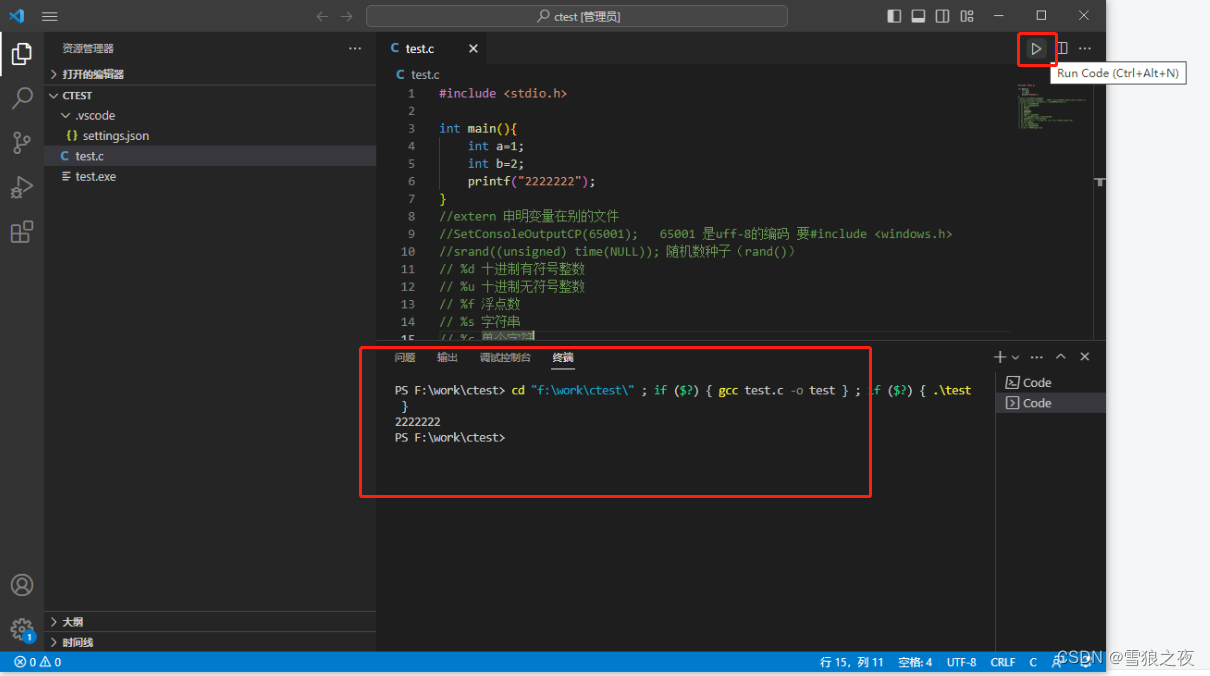Close the terminal panel
The width and height of the screenshot is (1210, 676).
(1085, 357)
